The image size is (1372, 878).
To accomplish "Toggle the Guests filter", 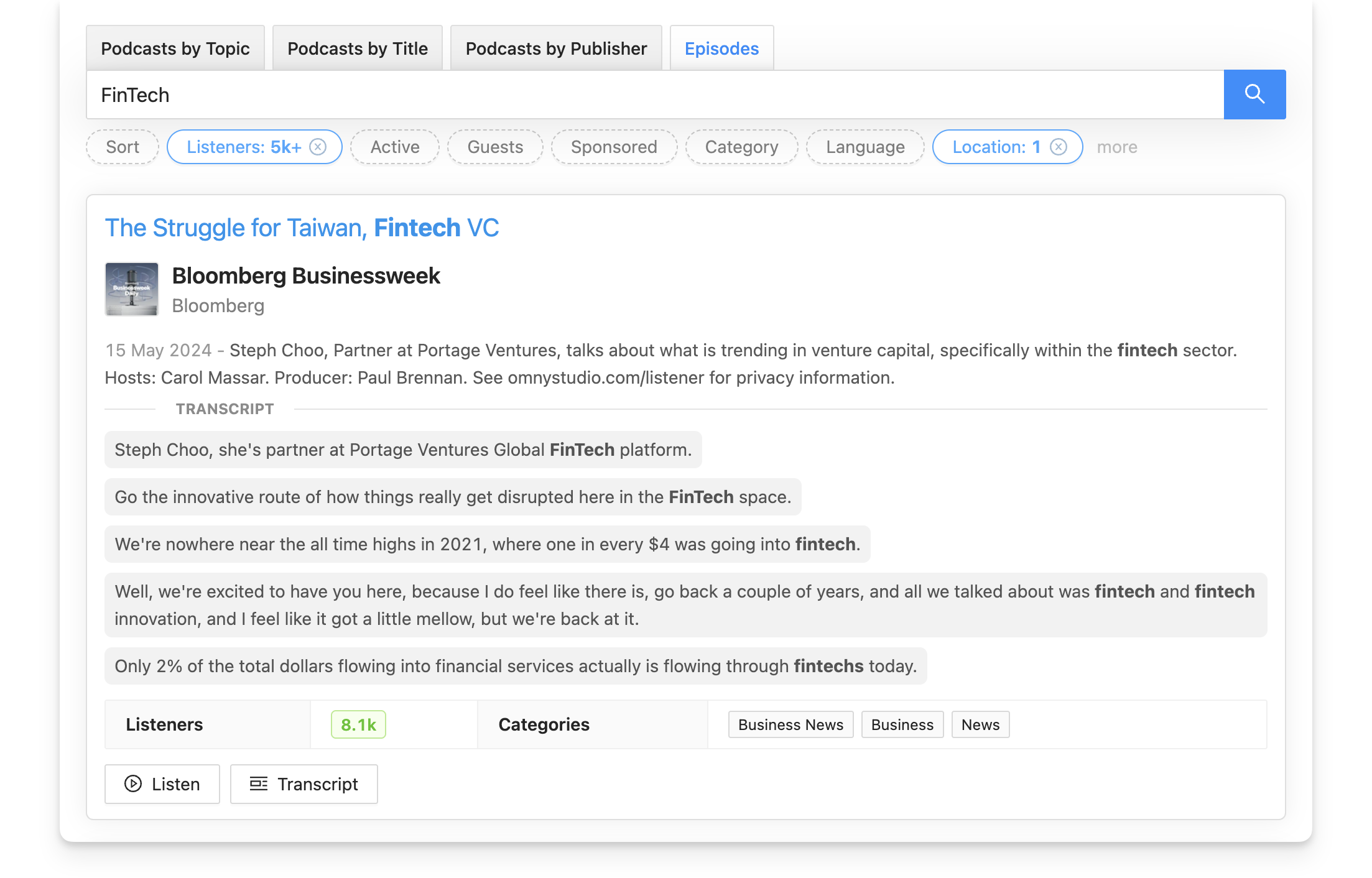I will click(x=494, y=147).
